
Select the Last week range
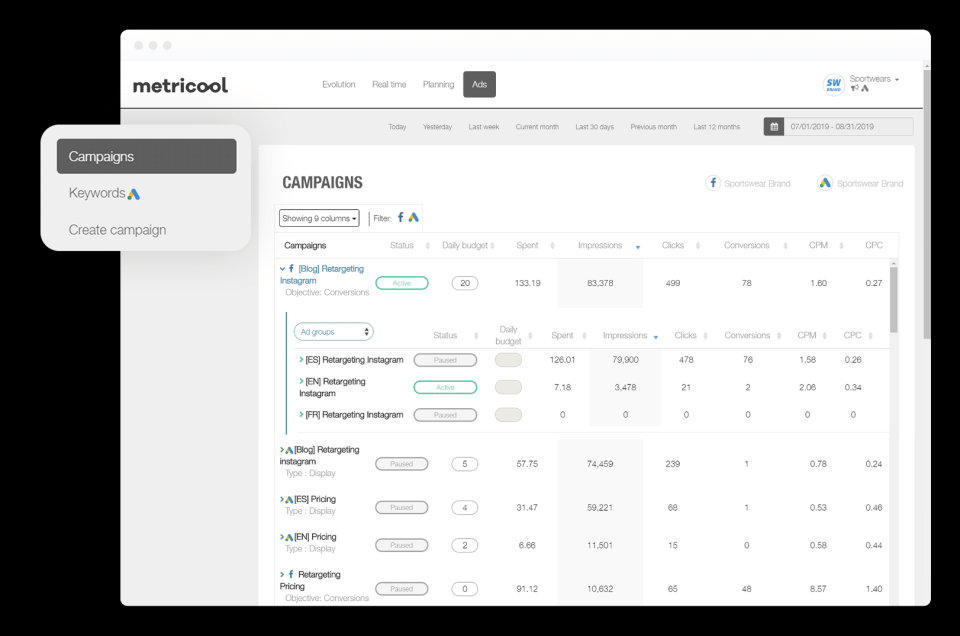click(484, 127)
